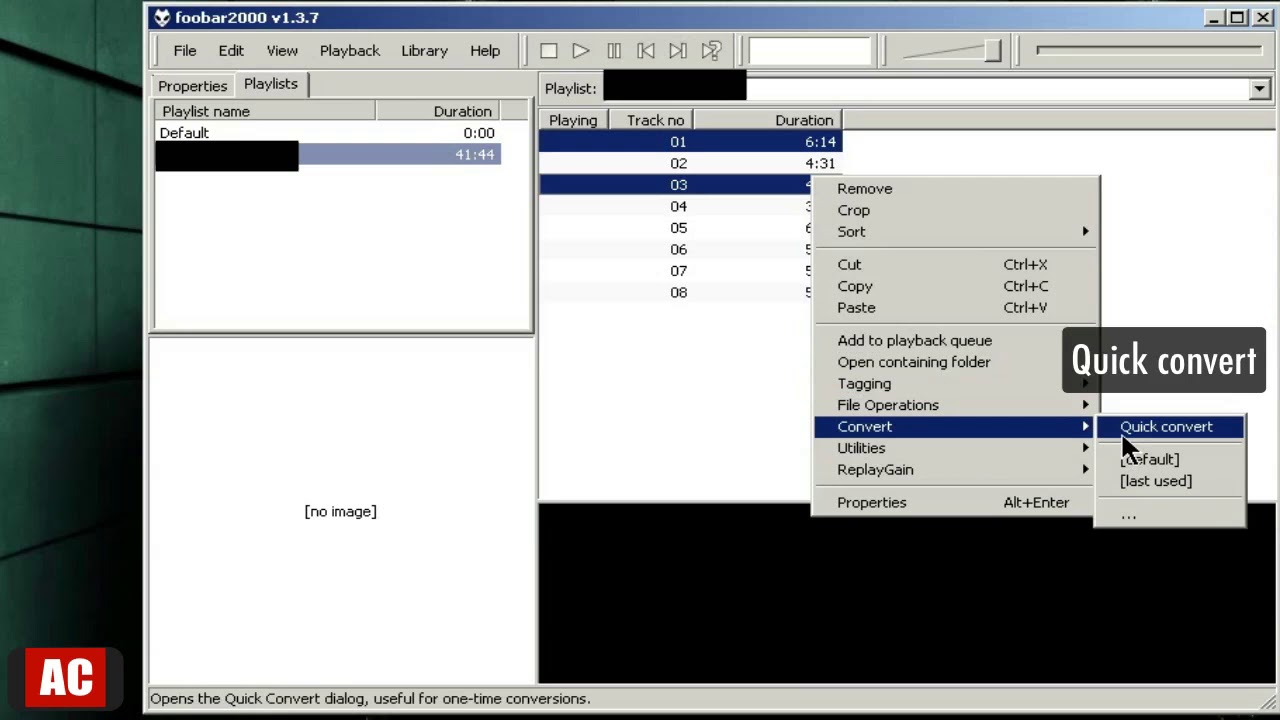
Task: Choose Cut from the context menu
Action: pos(955,265)
